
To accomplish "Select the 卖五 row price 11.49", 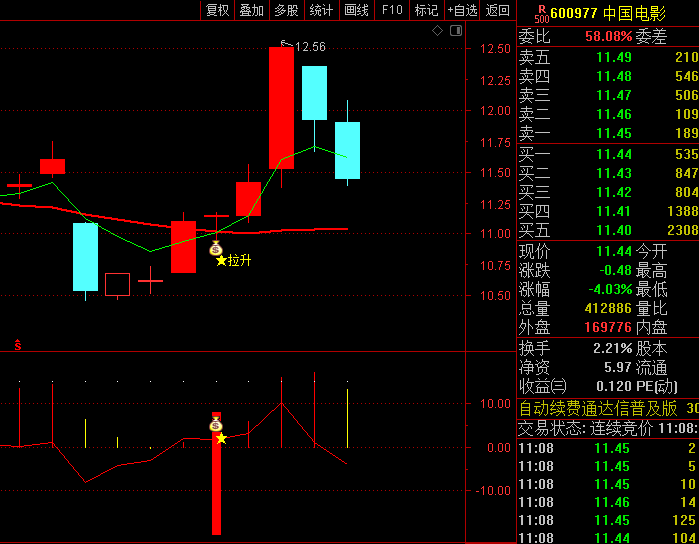I will [614, 57].
